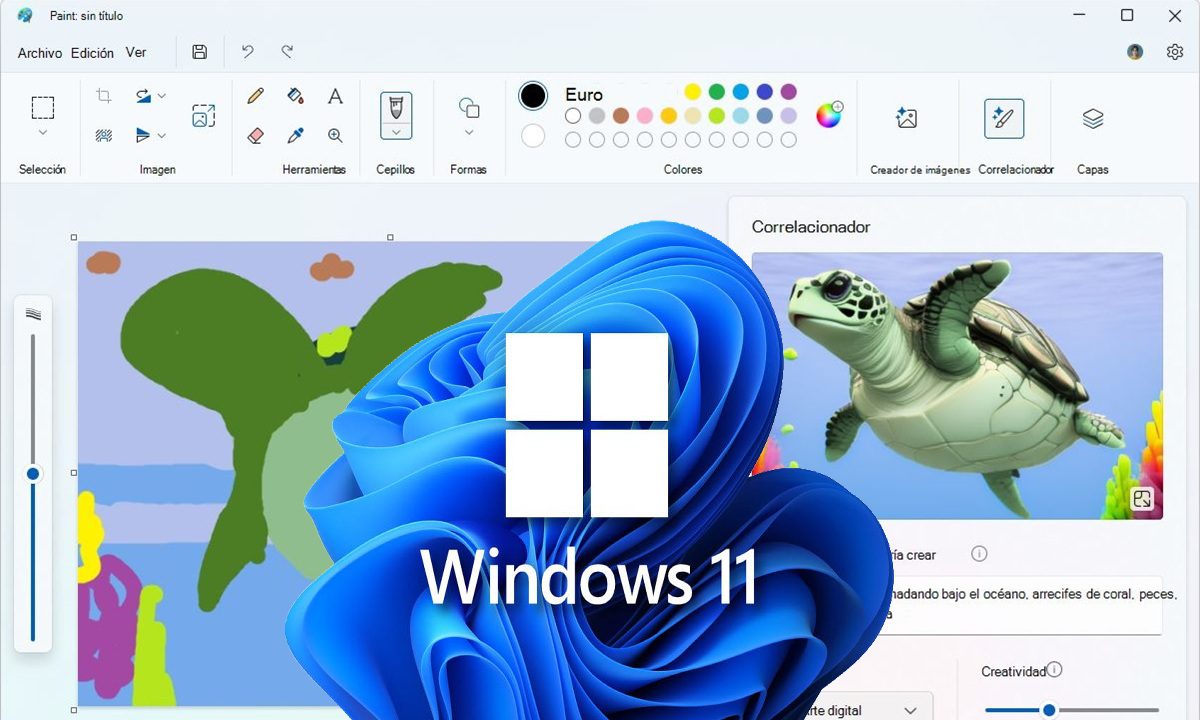Viewport: 1200px width, 720px height.
Task: Click the Creatividad slider handle
Action: click(x=1049, y=710)
